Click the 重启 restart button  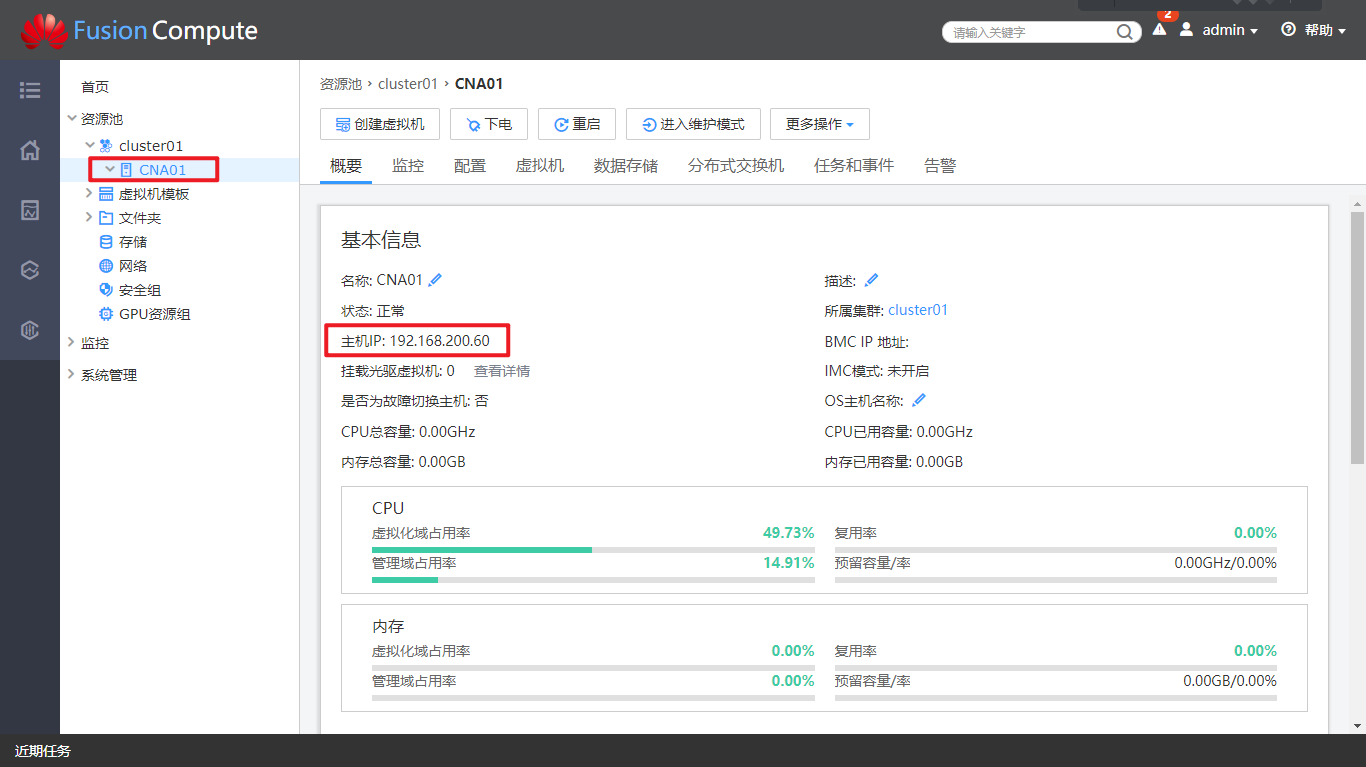click(577, 124)
